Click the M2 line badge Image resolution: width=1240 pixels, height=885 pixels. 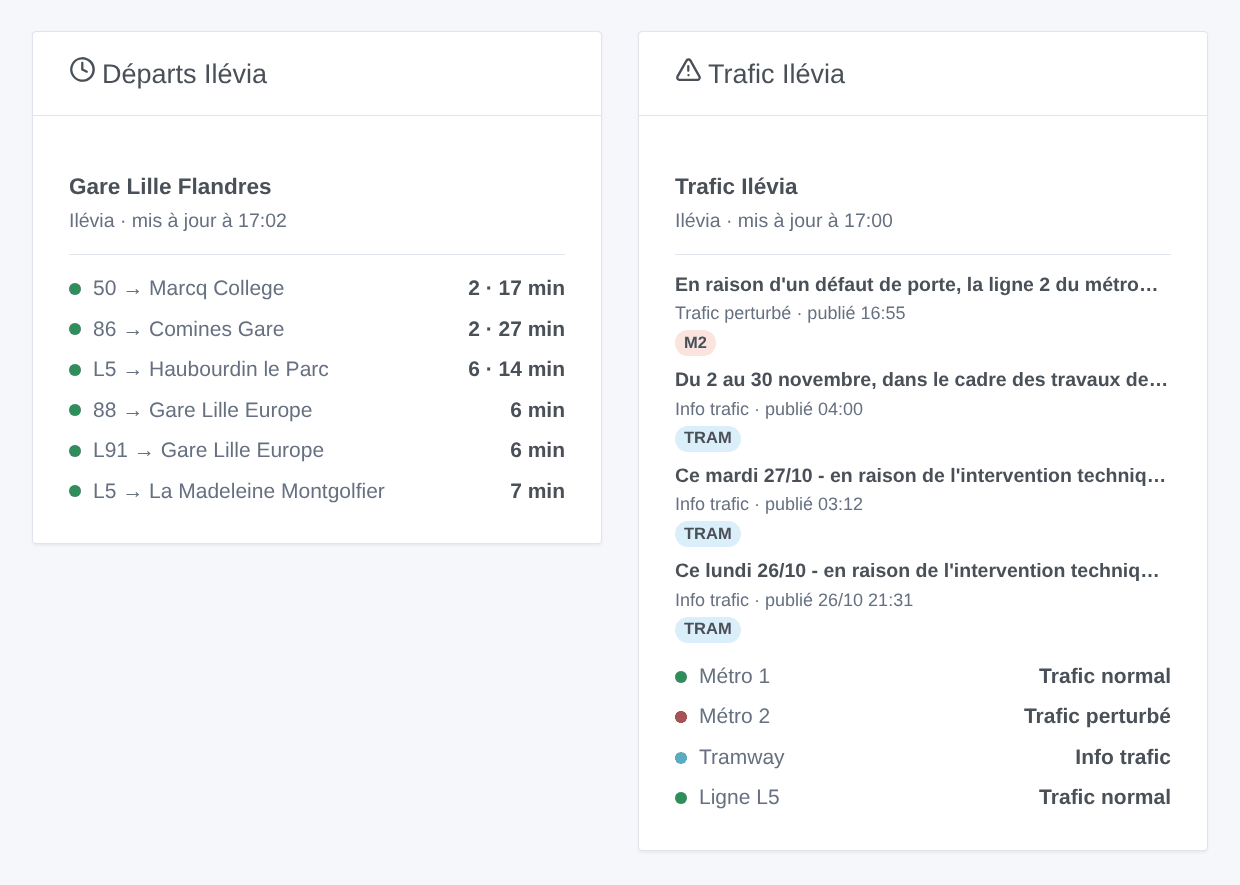(695, 343)
